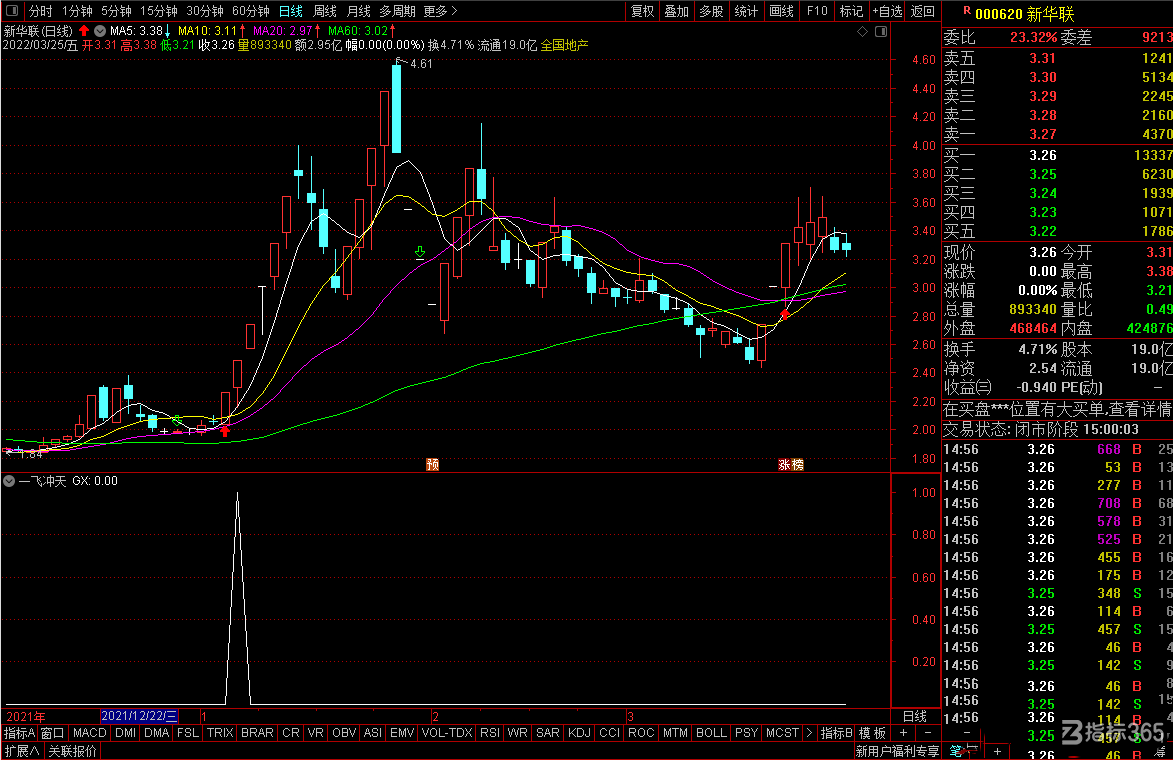Viewport: 1173px width, 760px height.
Task: Click the 多股 multi-stock button
Action: [711, 11]
